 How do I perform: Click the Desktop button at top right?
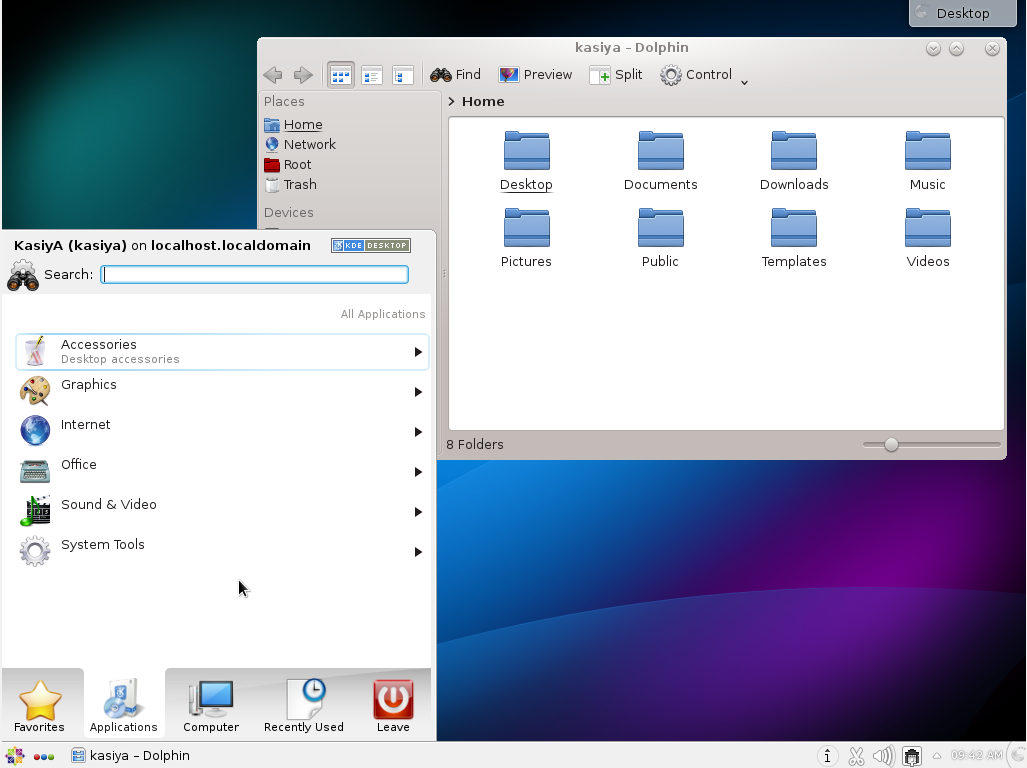[x=962, y=13]
